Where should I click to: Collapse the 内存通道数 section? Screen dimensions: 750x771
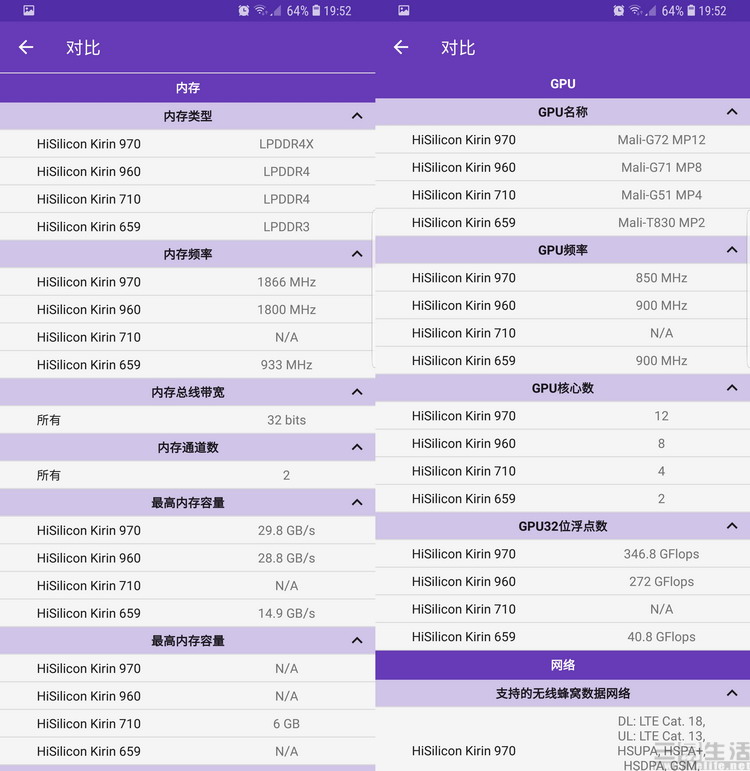(x=357, y=447)
